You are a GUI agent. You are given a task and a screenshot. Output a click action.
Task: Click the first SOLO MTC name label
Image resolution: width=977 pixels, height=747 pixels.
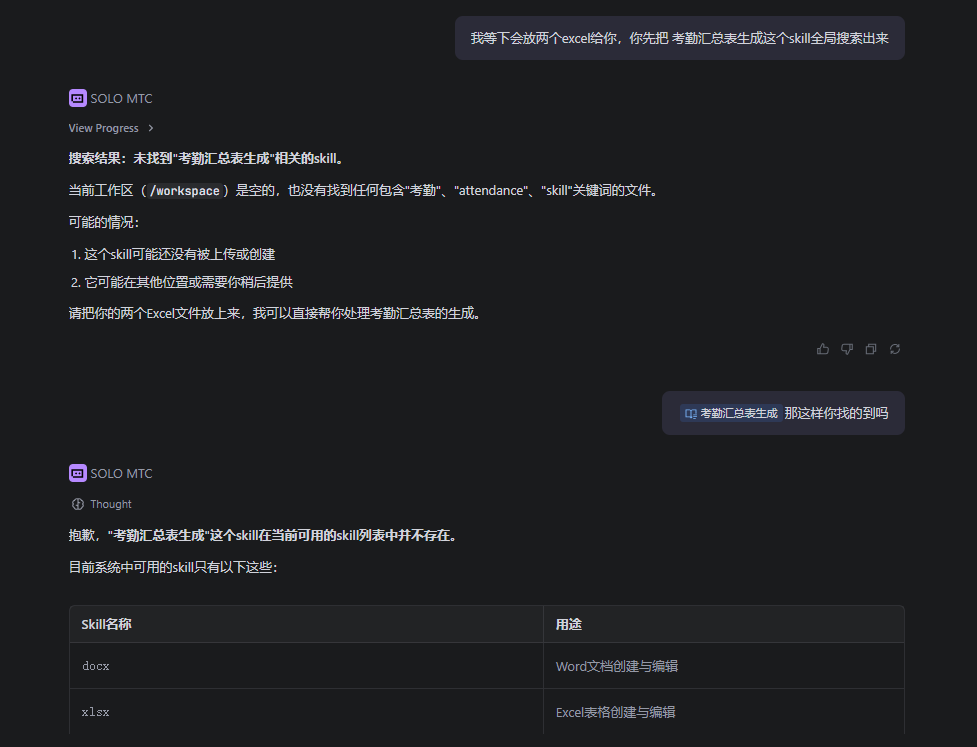(121, 98)
